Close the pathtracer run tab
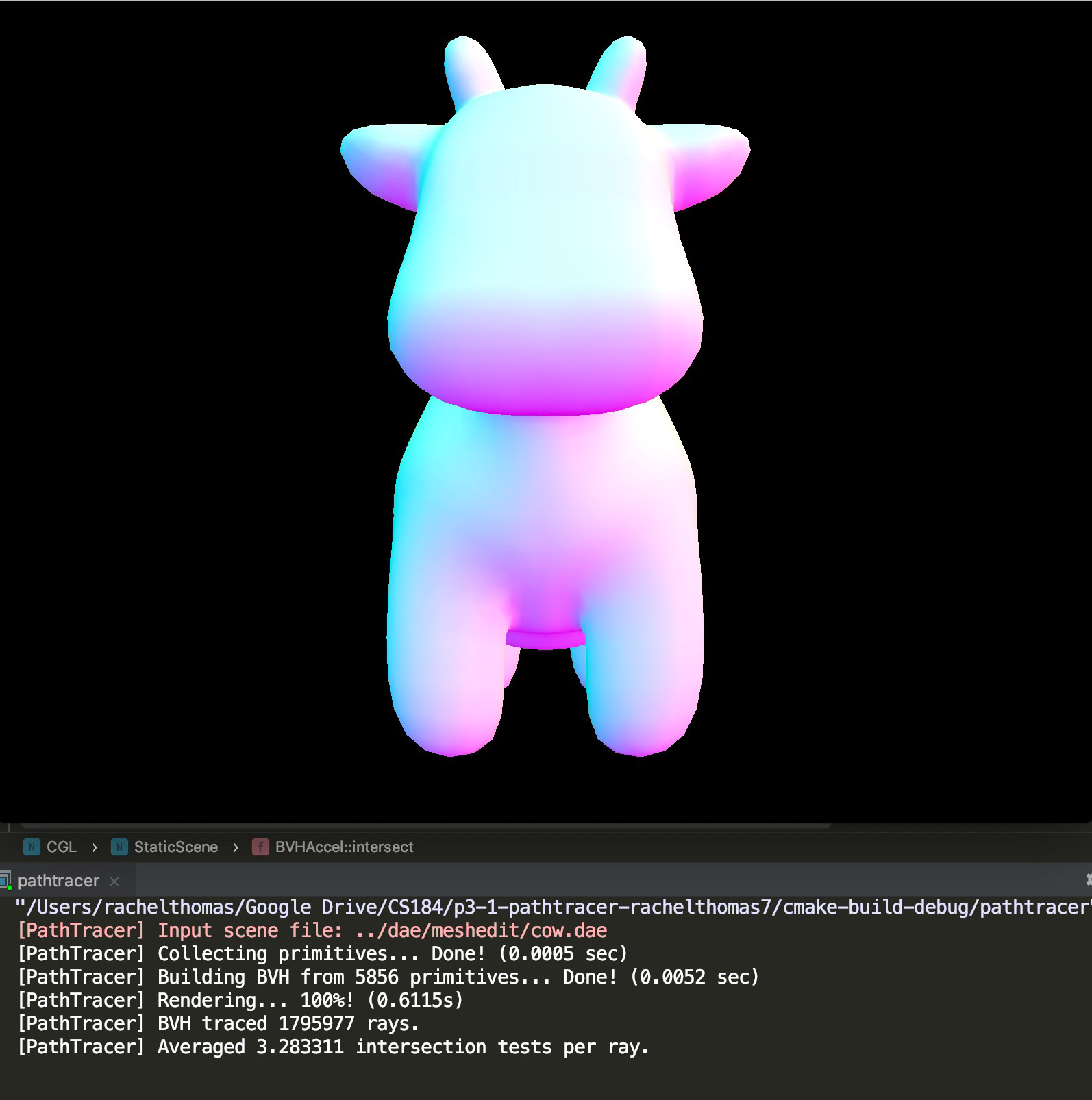The image size is (1092, 1100). 114,882
